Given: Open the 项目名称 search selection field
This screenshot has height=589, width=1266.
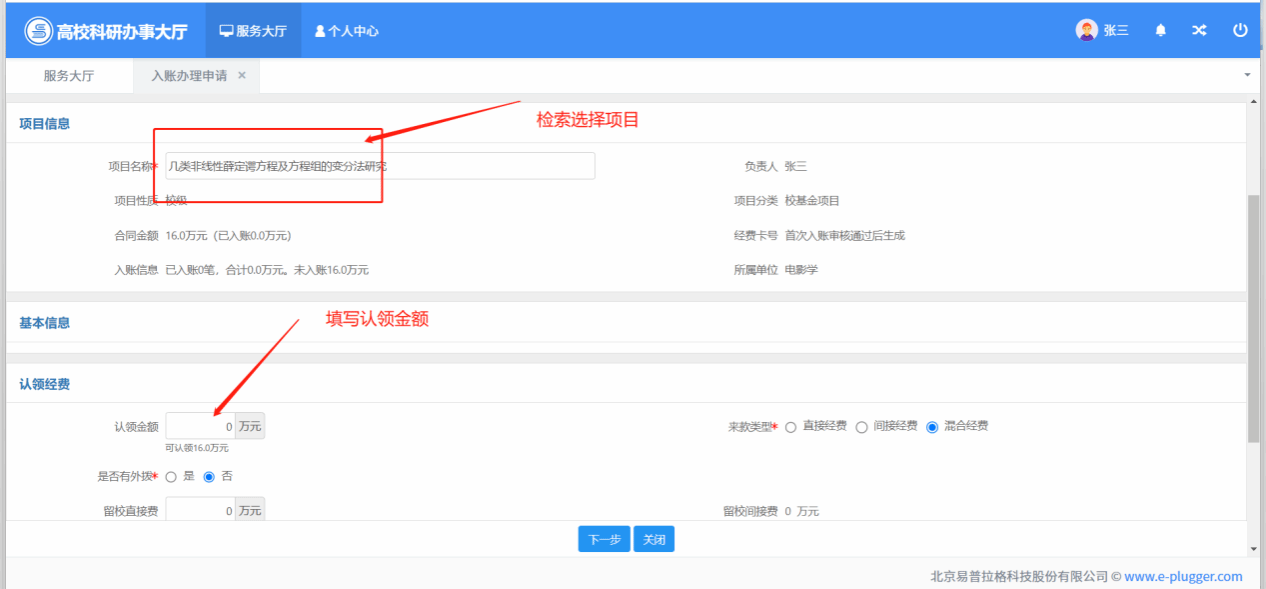Looking at the screenshot, I should coord(380,166).
